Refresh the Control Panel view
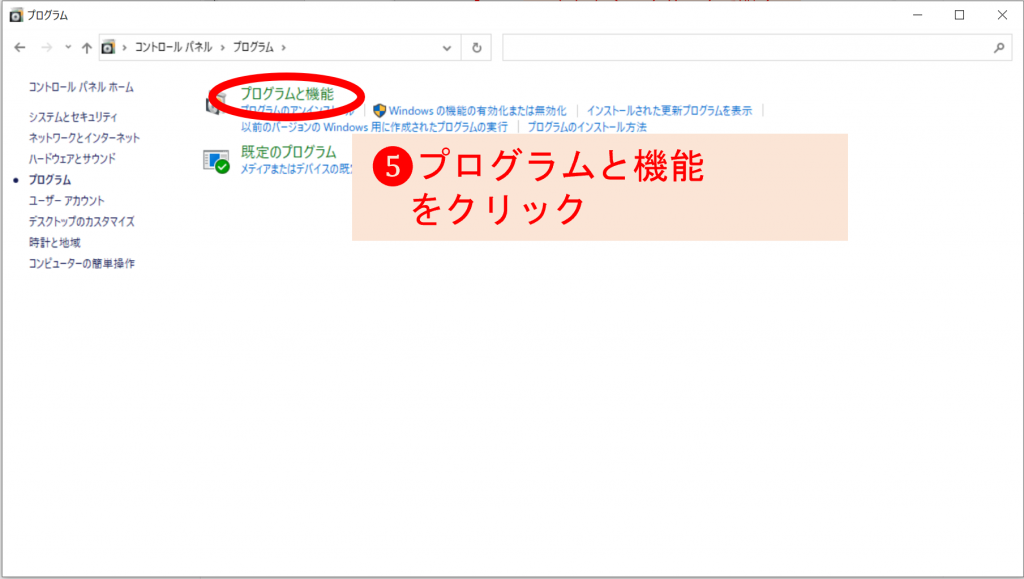This screenshot has height=579, width=1024. click(x=477, y=48)
